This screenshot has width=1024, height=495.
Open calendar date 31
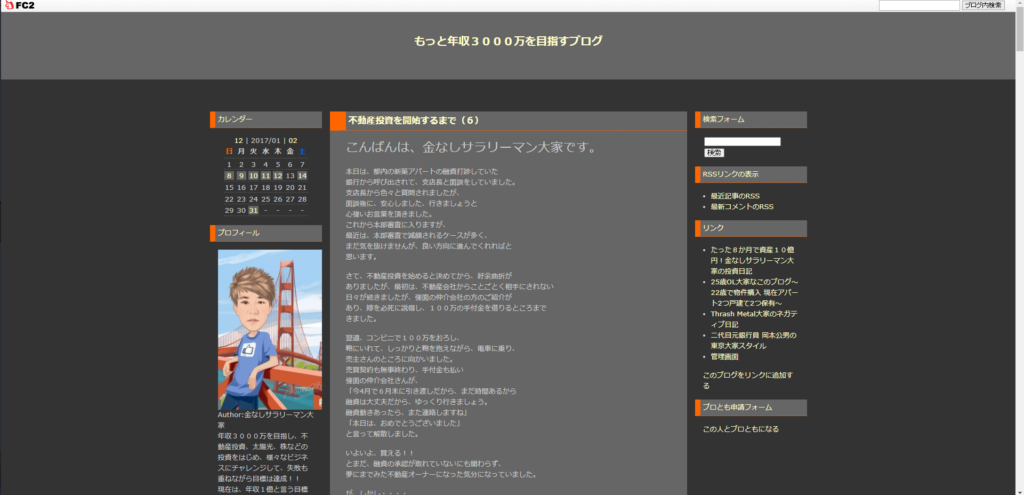[253, 210]
